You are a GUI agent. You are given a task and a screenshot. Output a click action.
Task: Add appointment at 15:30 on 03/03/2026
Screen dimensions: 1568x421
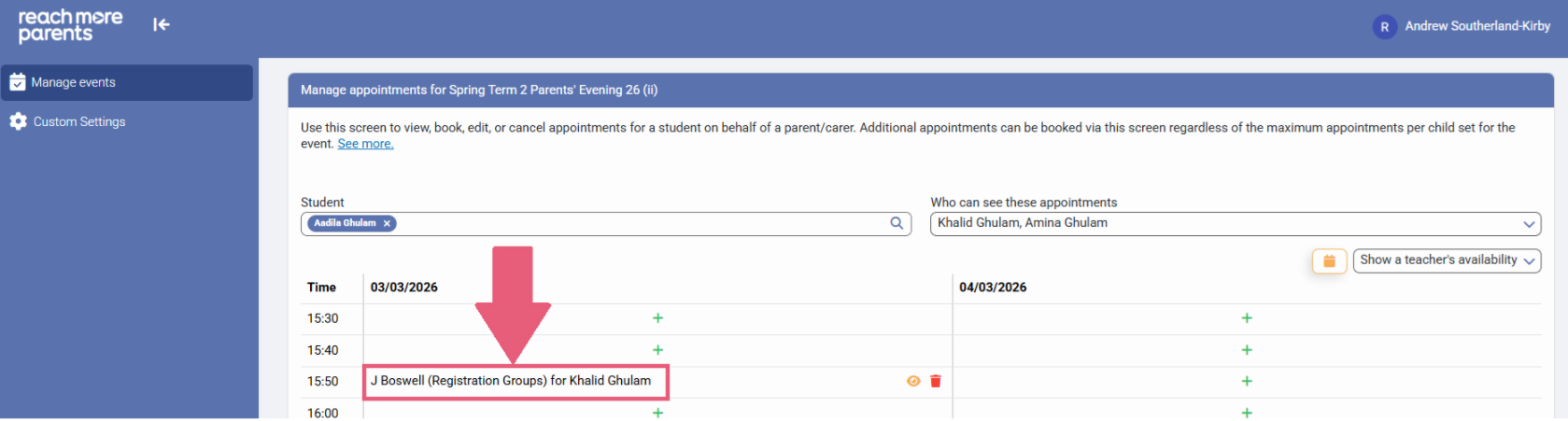click(x=657, y=319)
